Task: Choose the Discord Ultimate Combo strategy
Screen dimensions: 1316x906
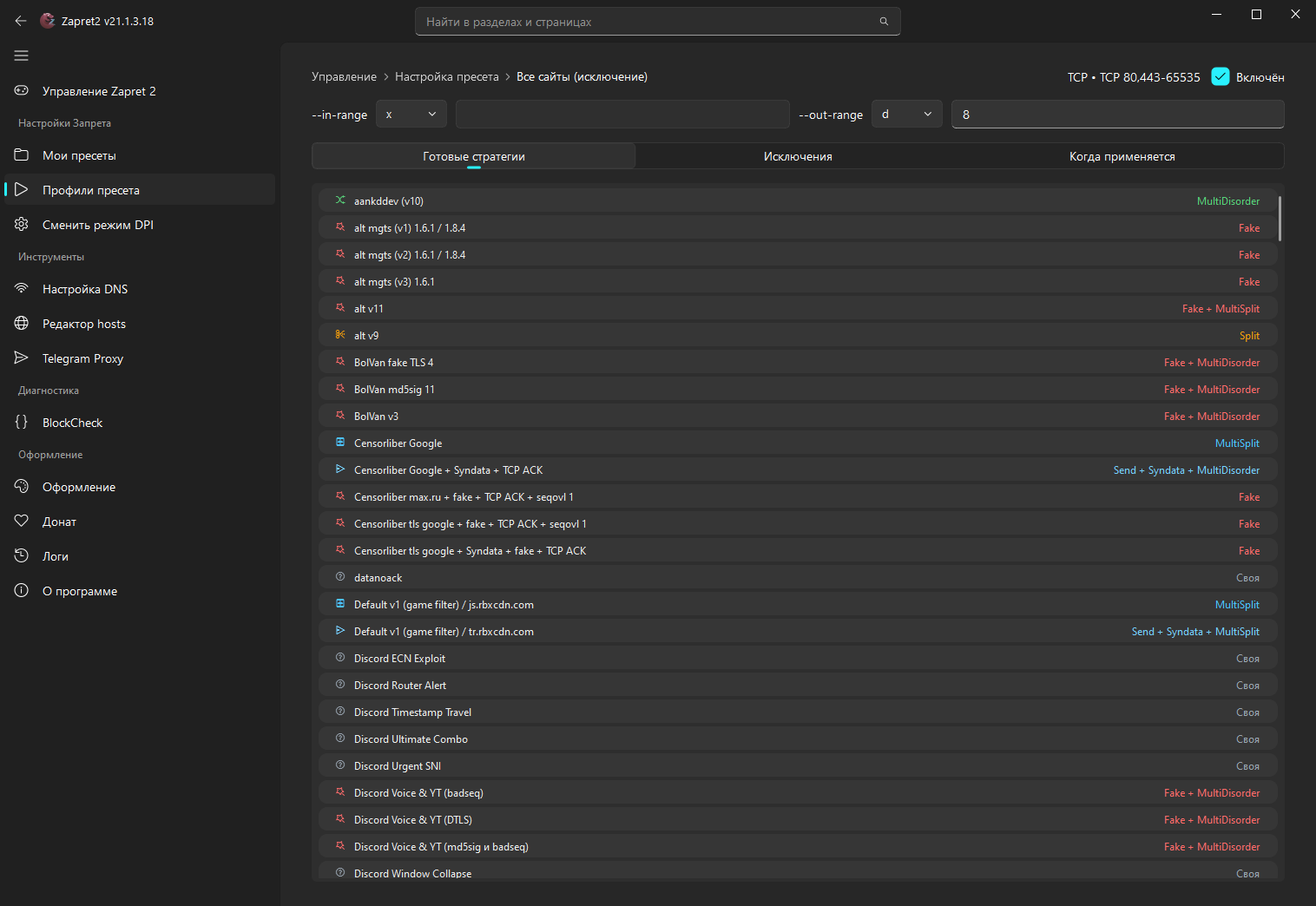Action: (798, 739)
